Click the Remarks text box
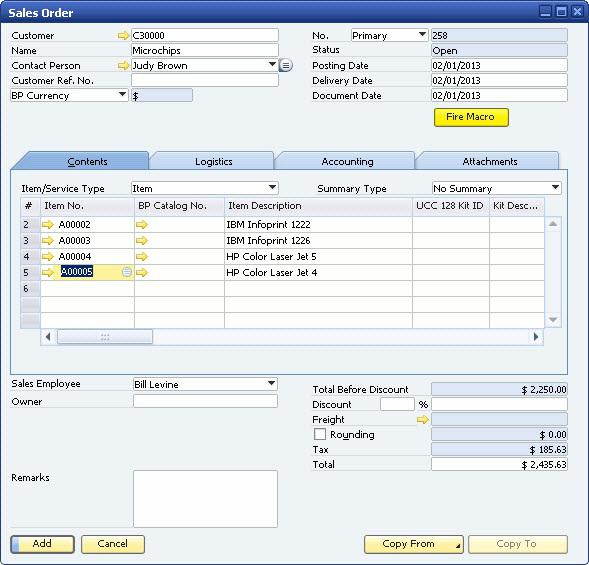This screenshot has height=565, width=589. pos(205,499)
